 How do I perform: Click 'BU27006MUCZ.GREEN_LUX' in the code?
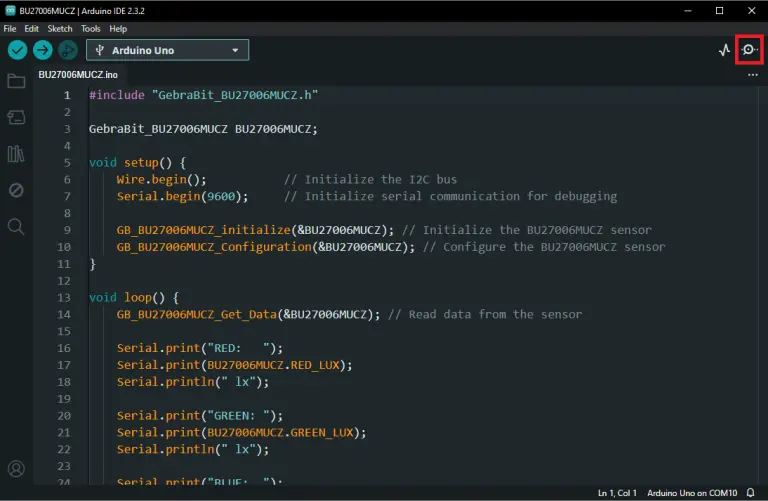point(280,432)
